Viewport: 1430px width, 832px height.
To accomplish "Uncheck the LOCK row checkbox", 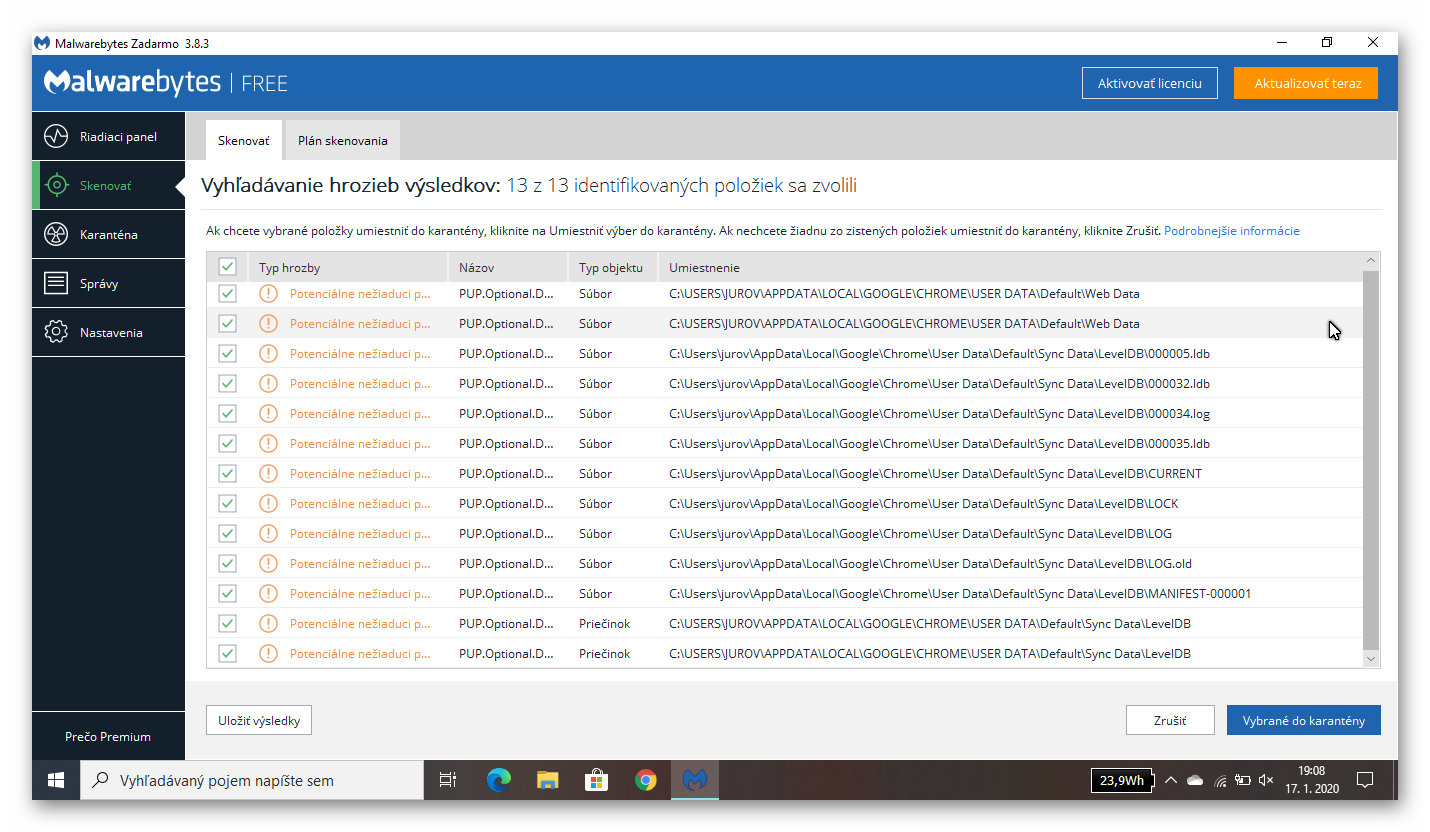I will 227,503.
